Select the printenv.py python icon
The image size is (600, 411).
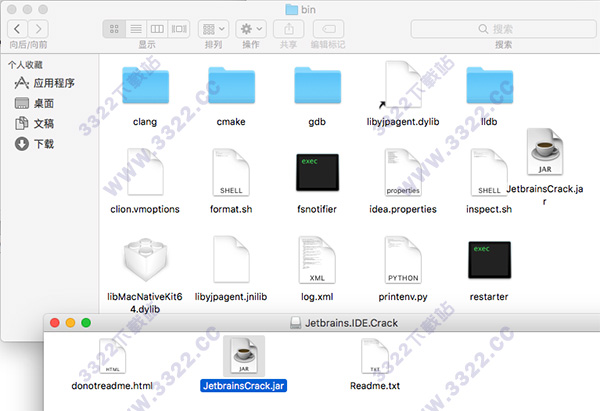[403, 259]
